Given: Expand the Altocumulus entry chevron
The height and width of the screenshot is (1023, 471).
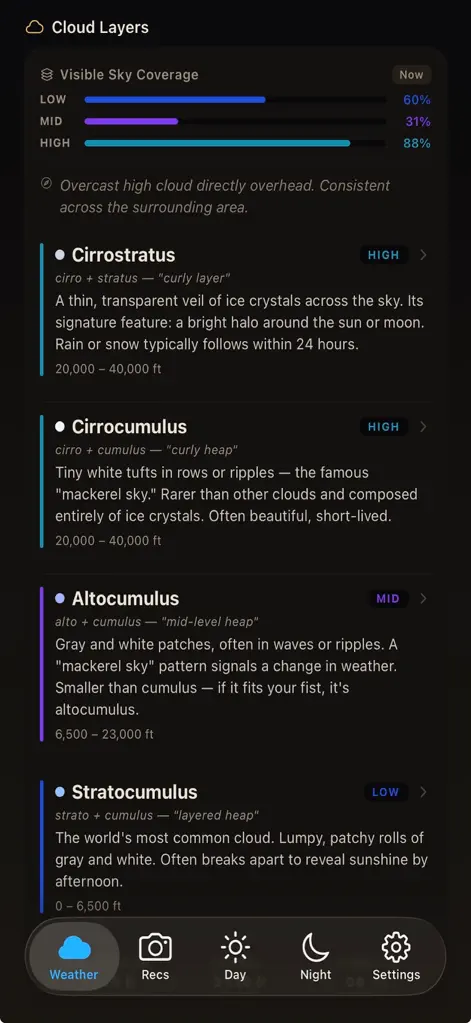Looking at the screenshot, I should pyautogui.click(x=423, y=598).
